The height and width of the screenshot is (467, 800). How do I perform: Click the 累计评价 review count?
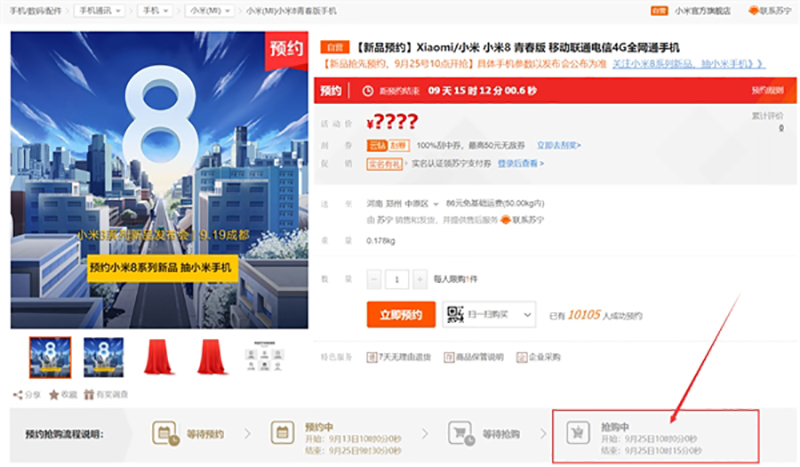(767, 121)
